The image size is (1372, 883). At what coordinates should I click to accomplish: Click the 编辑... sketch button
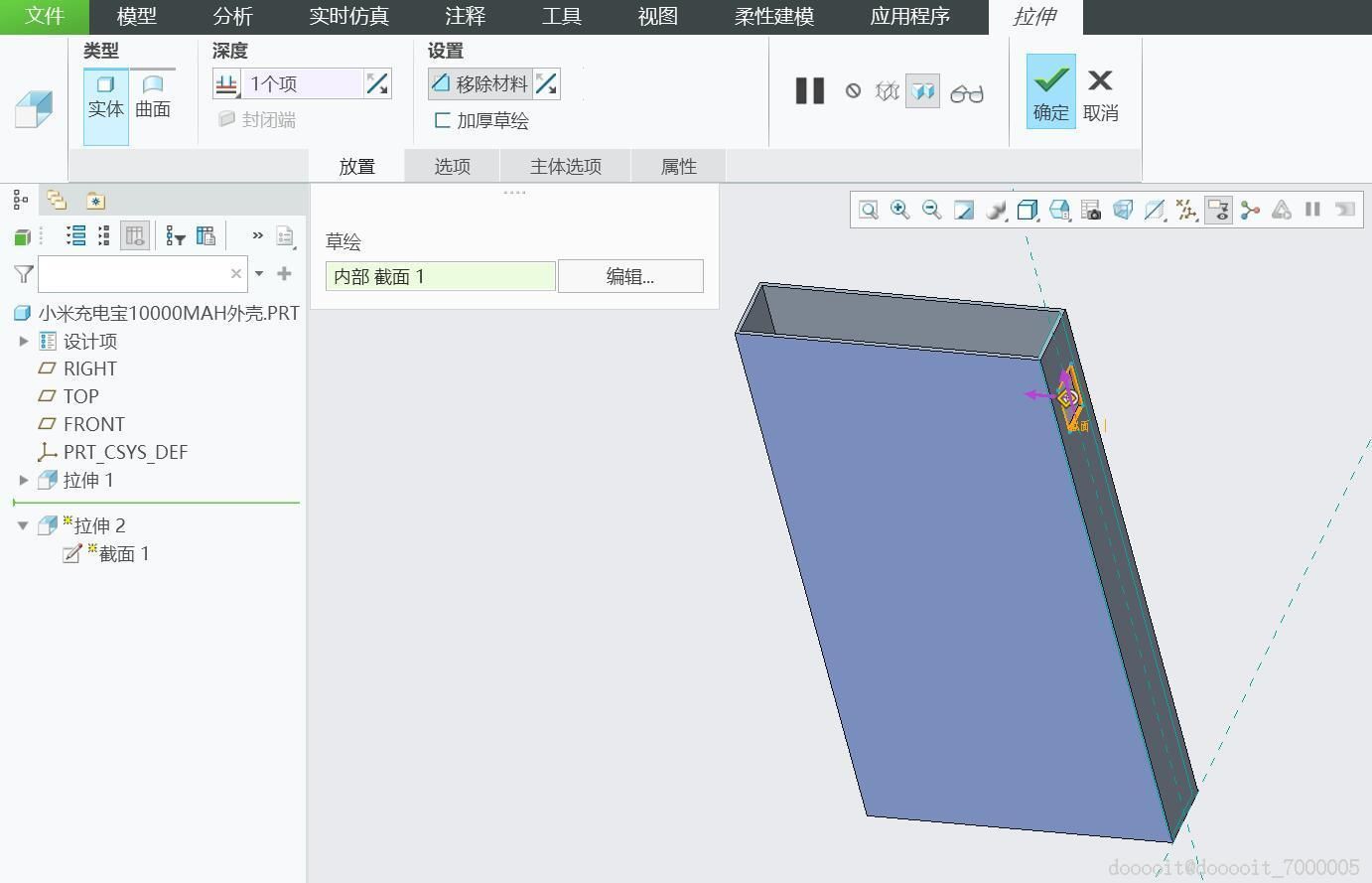[630, 276]
